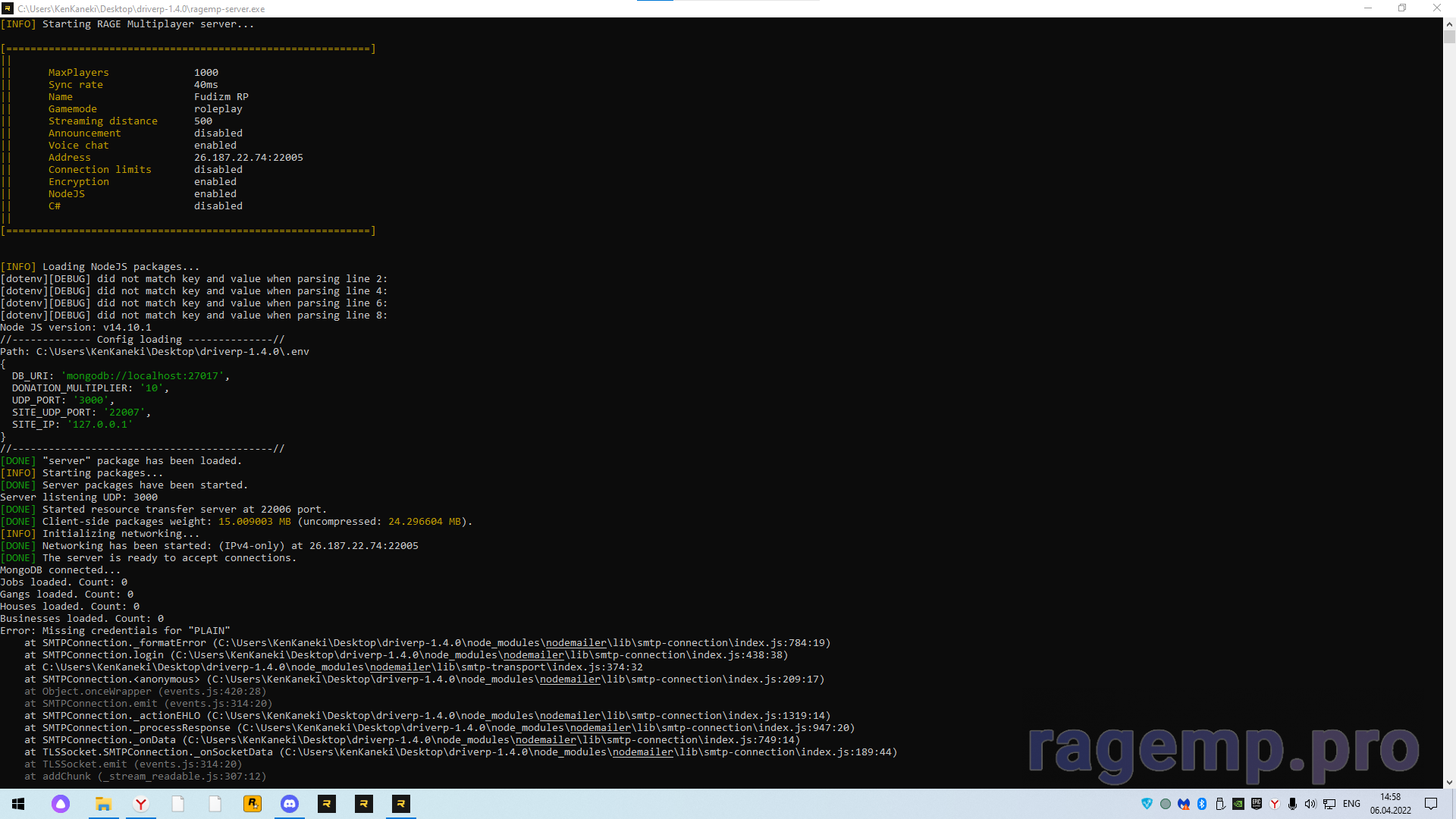The width and height of the screenshot is (1456, 819).
Task: Switch the ENG input language indicator
Action: (1351, 804)
